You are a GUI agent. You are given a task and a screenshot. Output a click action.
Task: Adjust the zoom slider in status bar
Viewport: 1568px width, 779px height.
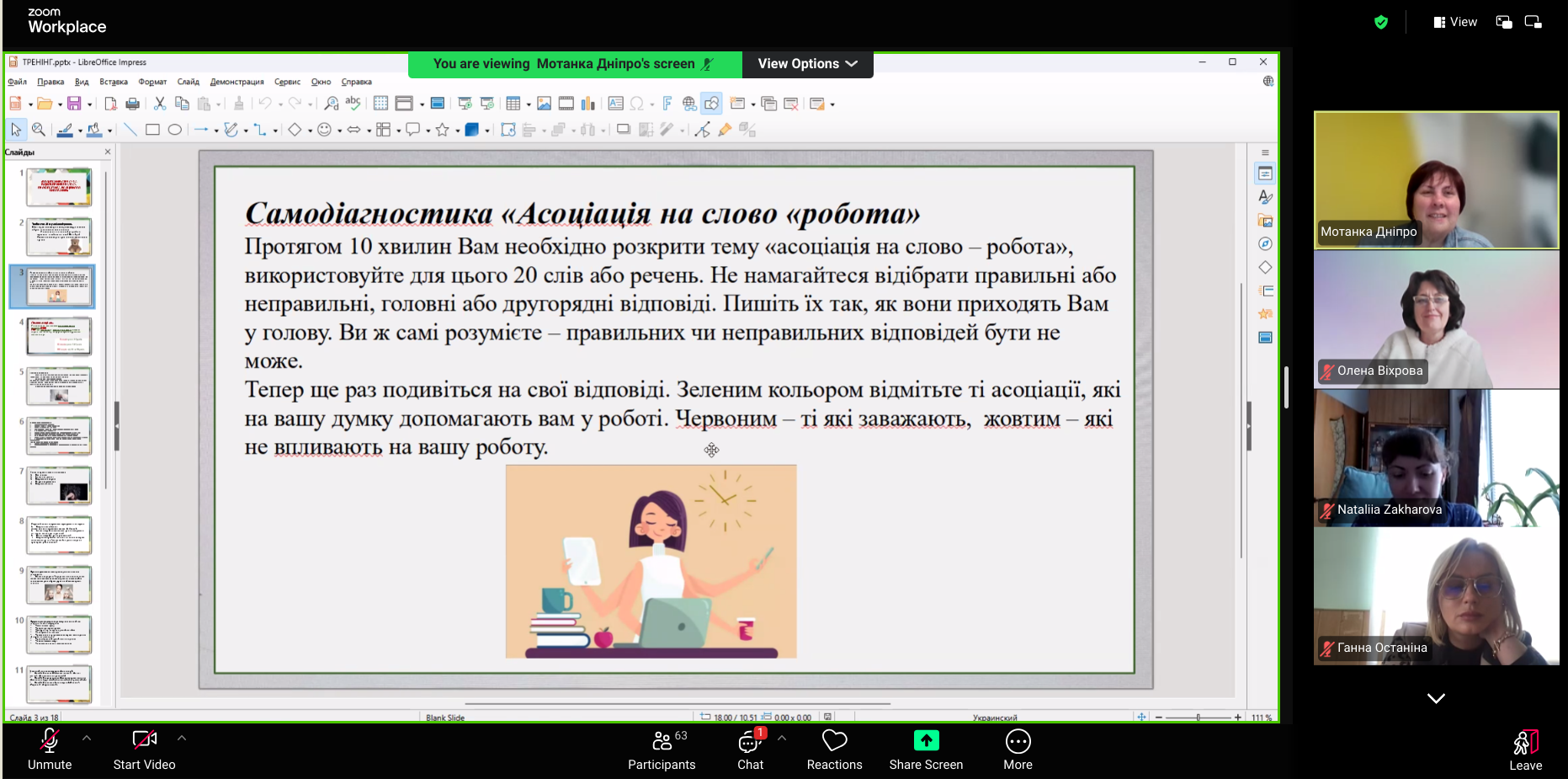point(1198,718)
